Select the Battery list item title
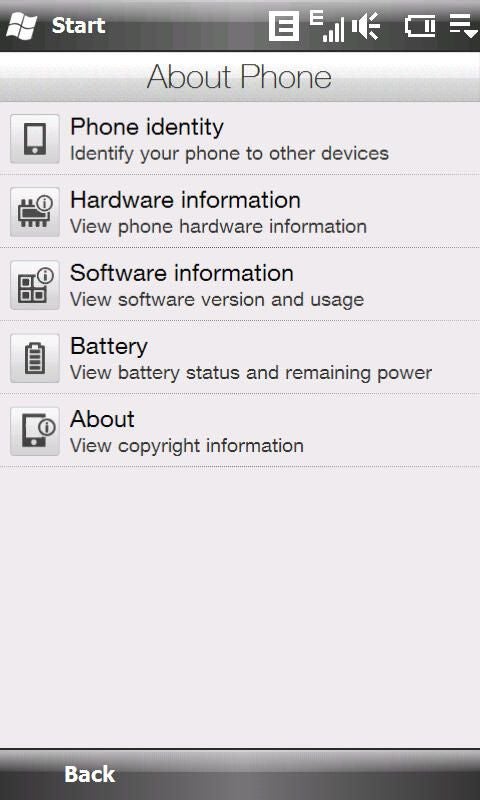This screenshot has width=480, height=800. click(109, 346)
